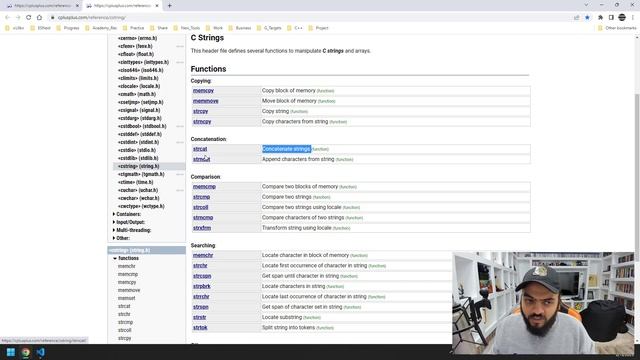This screenshot has height=360, width=640.
Task: Open the browser side panel icon
Action: pyautogui.click(x=611, y=18)
